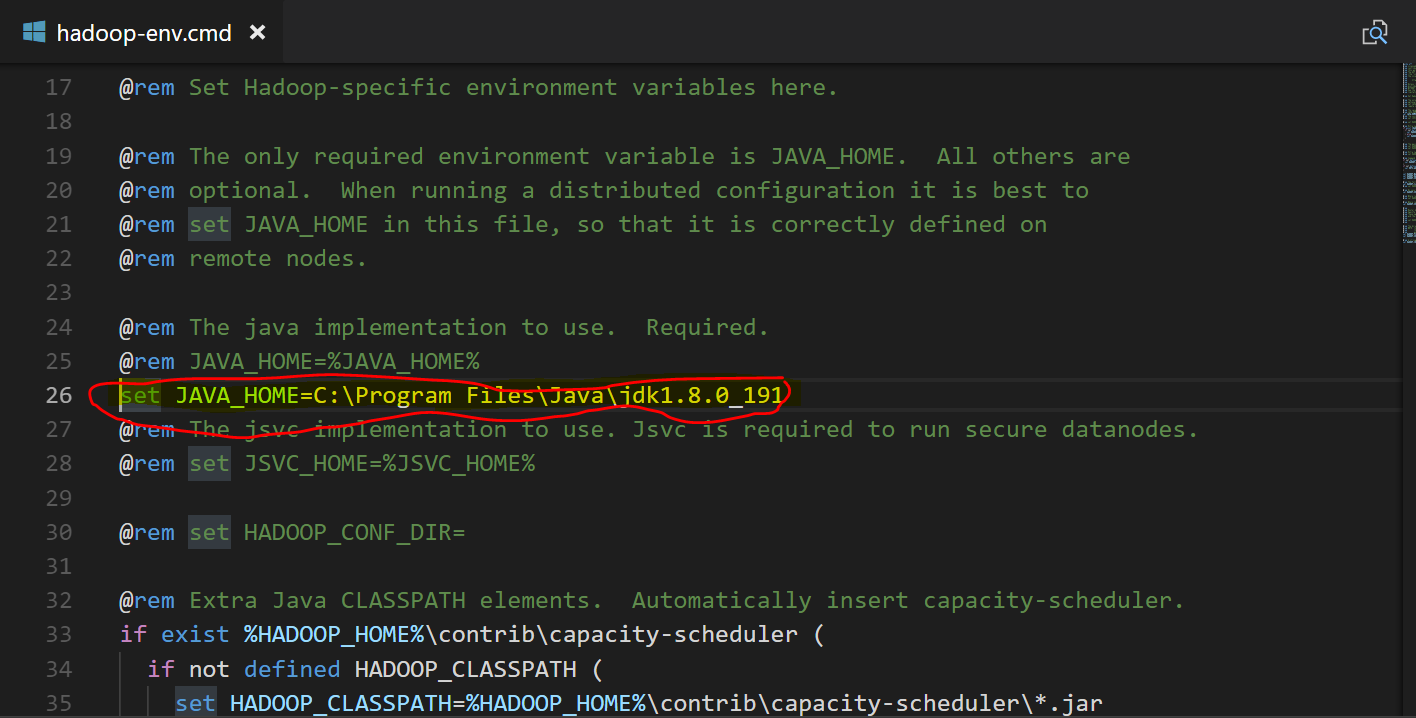Click line number 33 in the gutter

tap(59, 634)
